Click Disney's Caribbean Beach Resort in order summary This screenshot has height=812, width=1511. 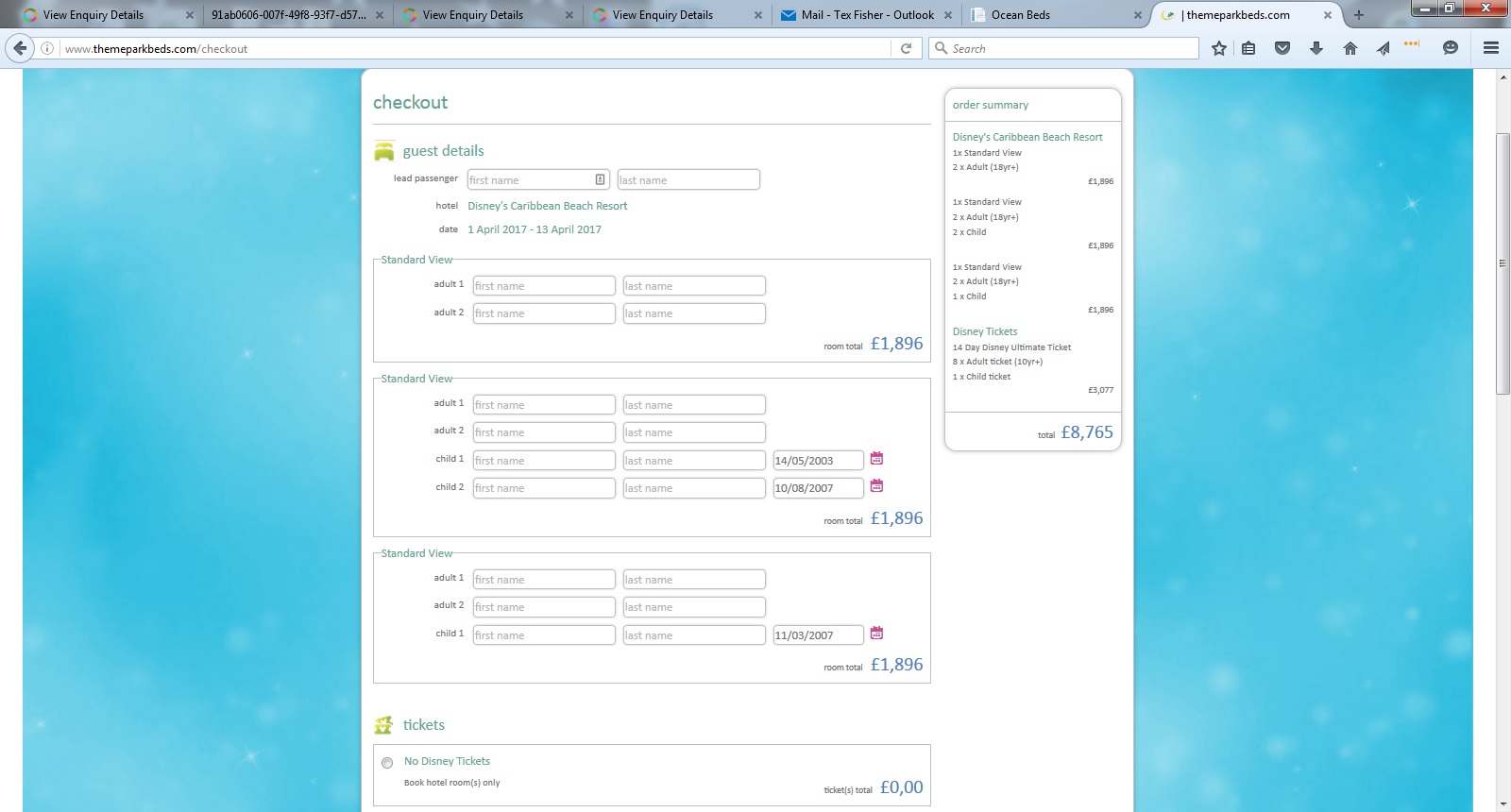[x=1027, y=137]
